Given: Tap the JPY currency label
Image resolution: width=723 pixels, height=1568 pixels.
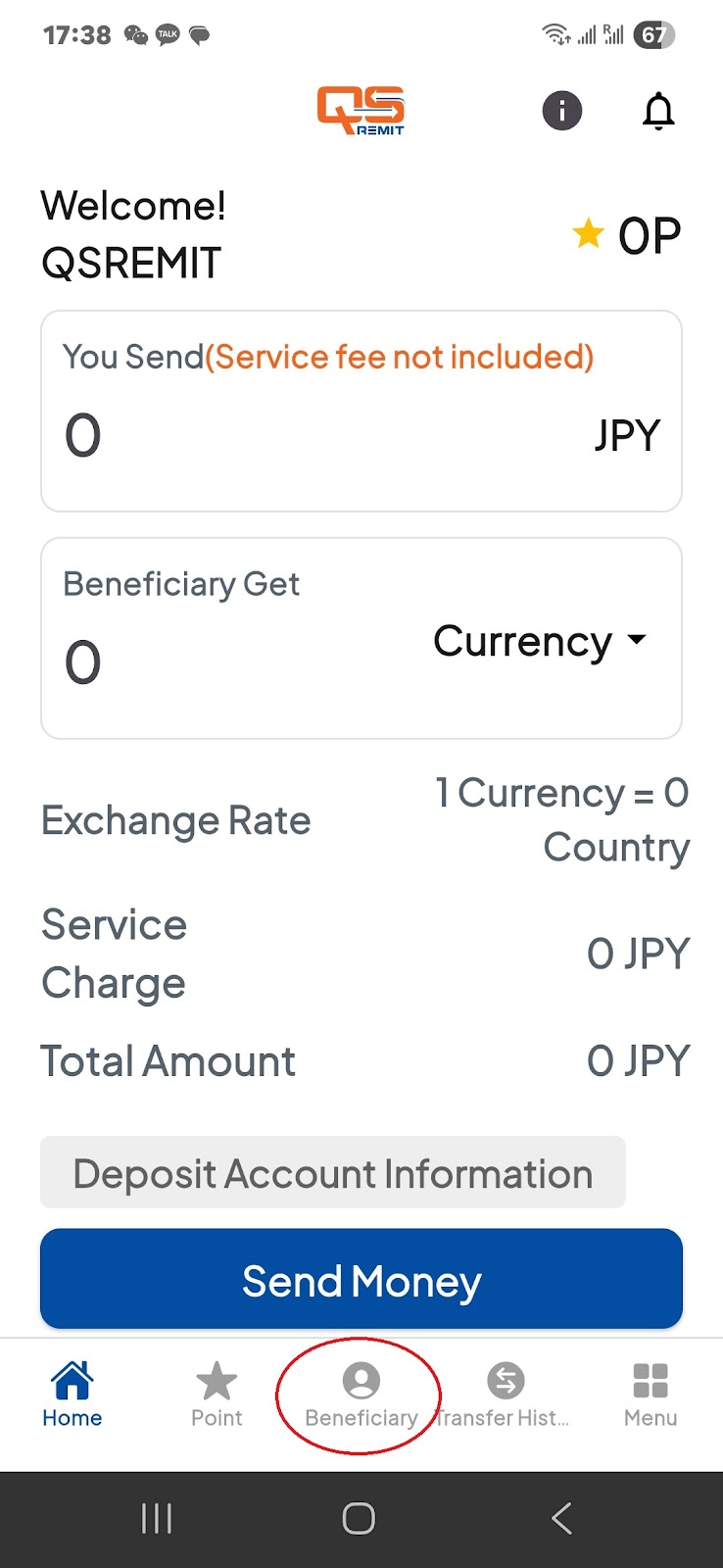Looking at the screenshot, I should tap(627, 435).
